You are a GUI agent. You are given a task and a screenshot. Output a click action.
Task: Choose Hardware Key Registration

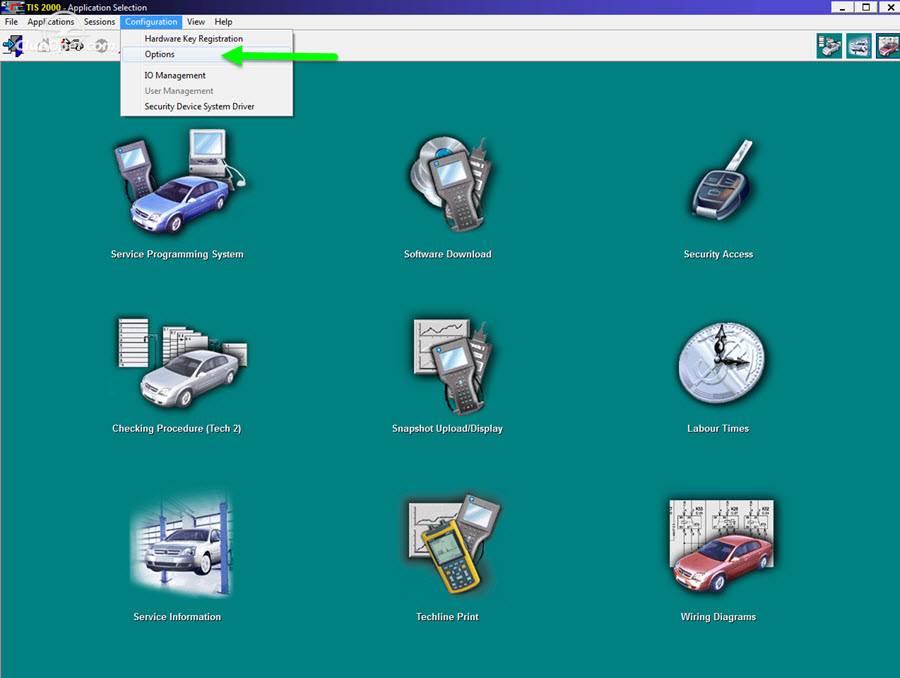pos(207,38)
